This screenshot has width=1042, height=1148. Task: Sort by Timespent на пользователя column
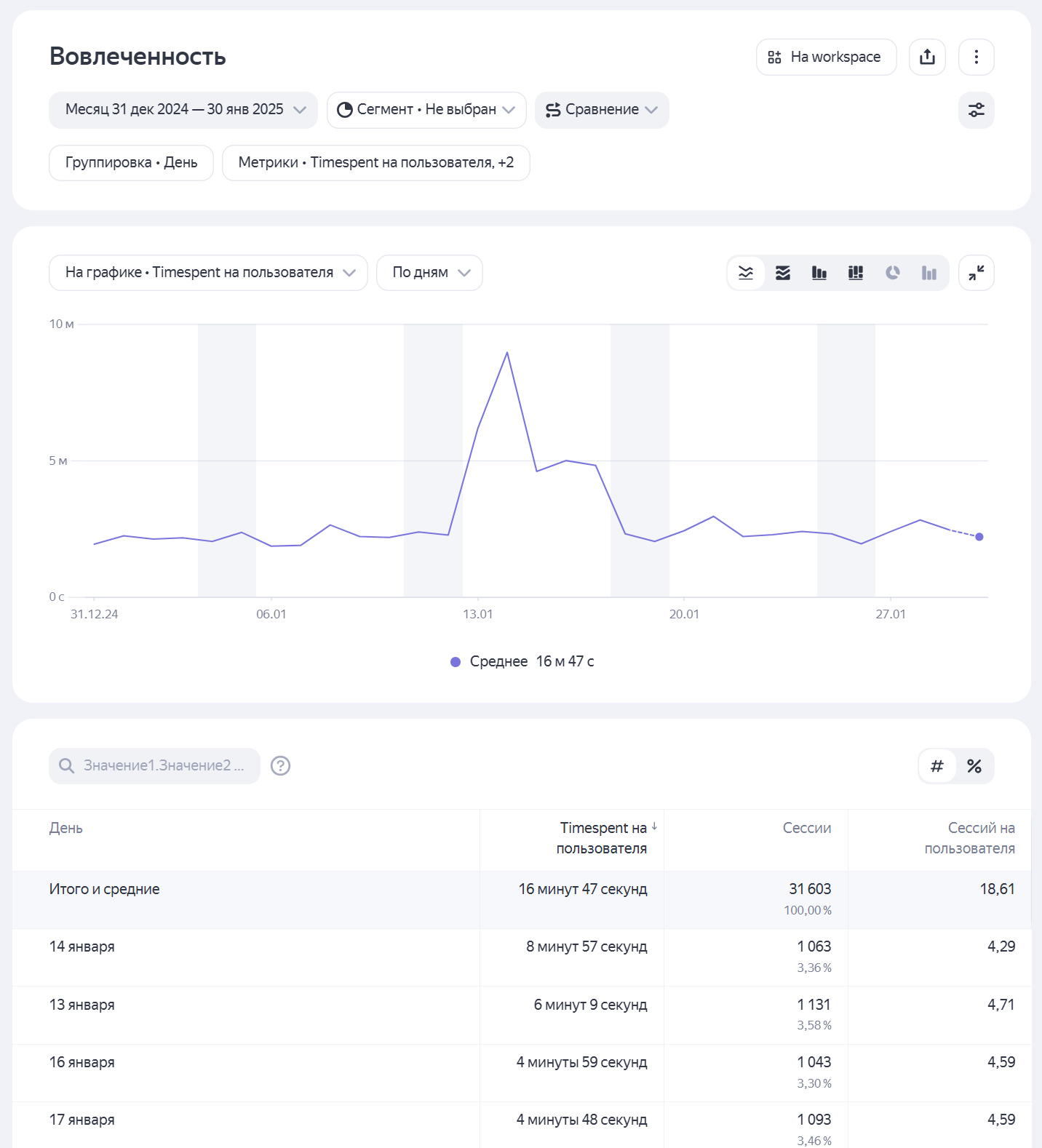(x=602, y=837)
